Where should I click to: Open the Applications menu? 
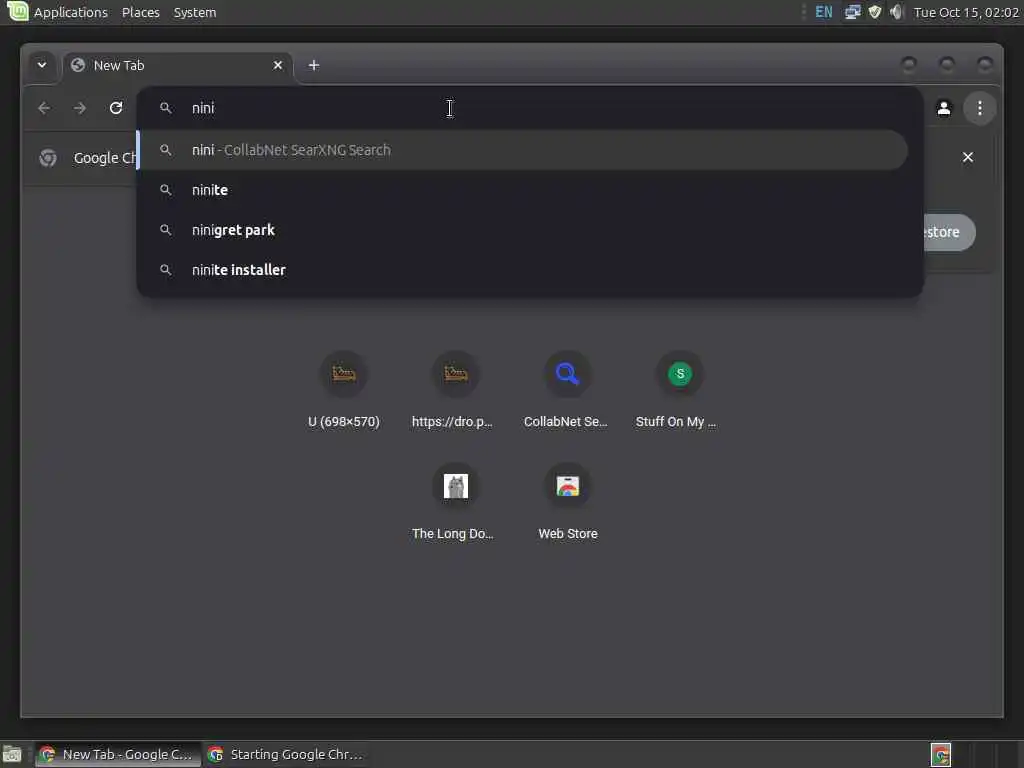pos(71,12)
